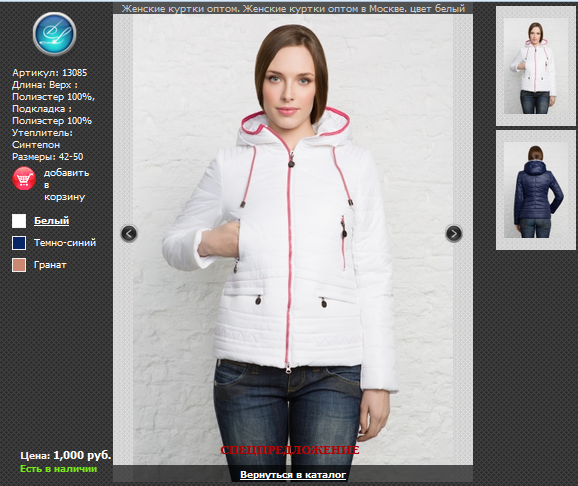Open the navy jacket back thumbnail
578x486 pixels.
(x=536, y=190)
